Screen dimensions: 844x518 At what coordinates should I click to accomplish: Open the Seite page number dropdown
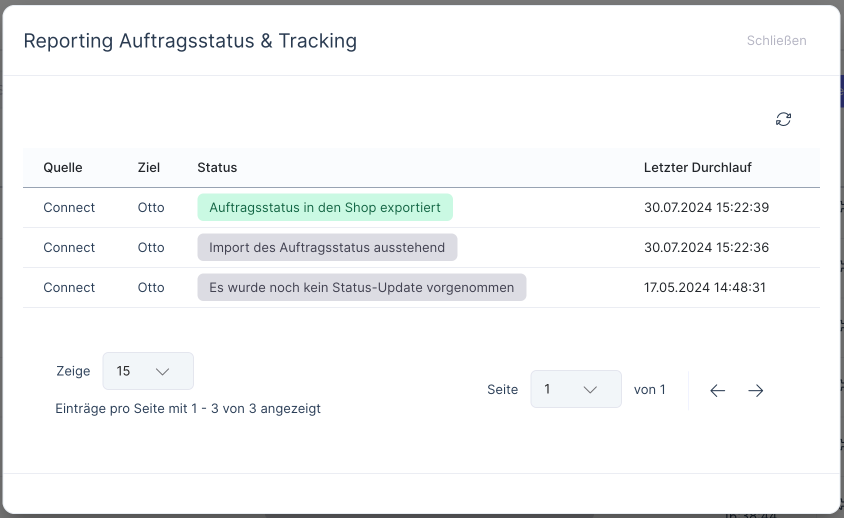coord(575,389)
